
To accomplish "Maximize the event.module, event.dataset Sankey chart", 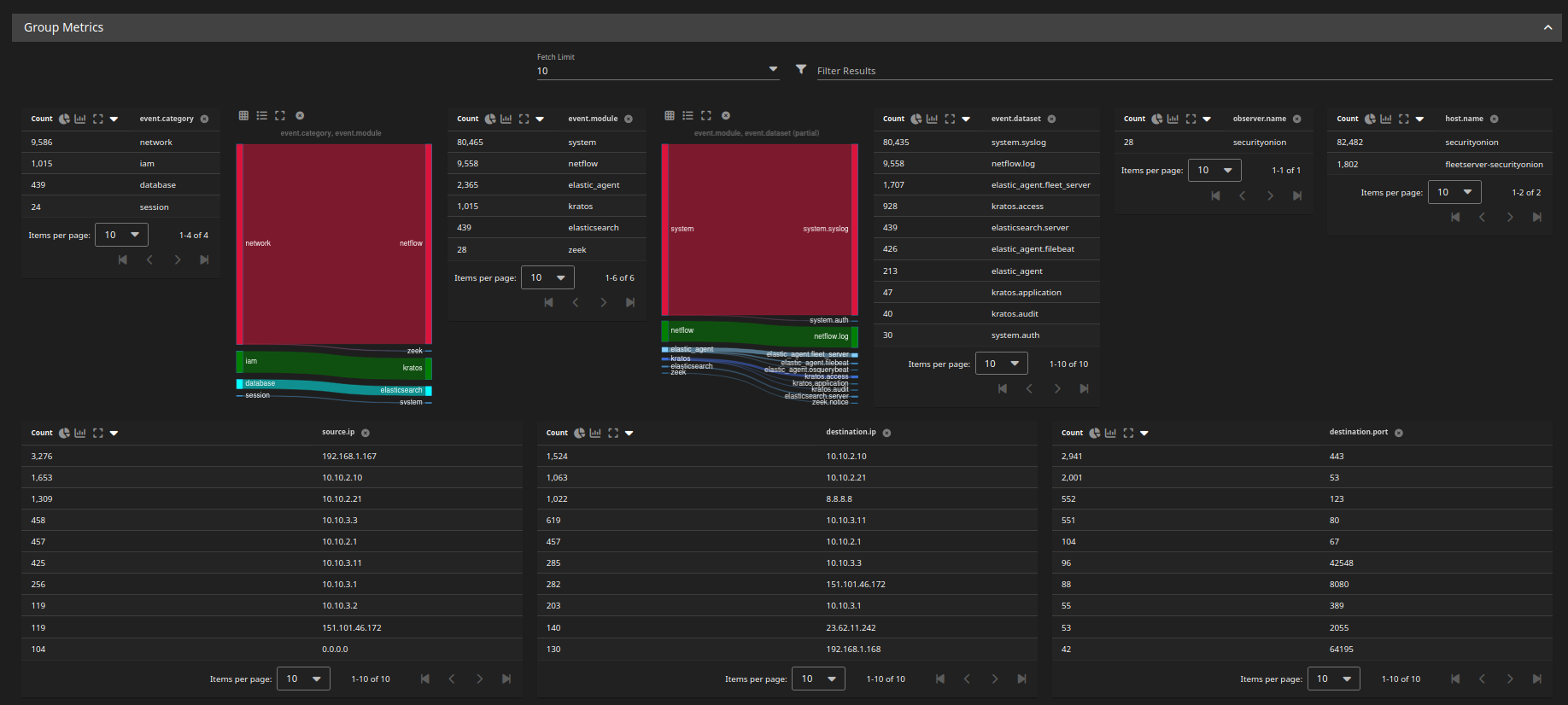I will [706, 116].
